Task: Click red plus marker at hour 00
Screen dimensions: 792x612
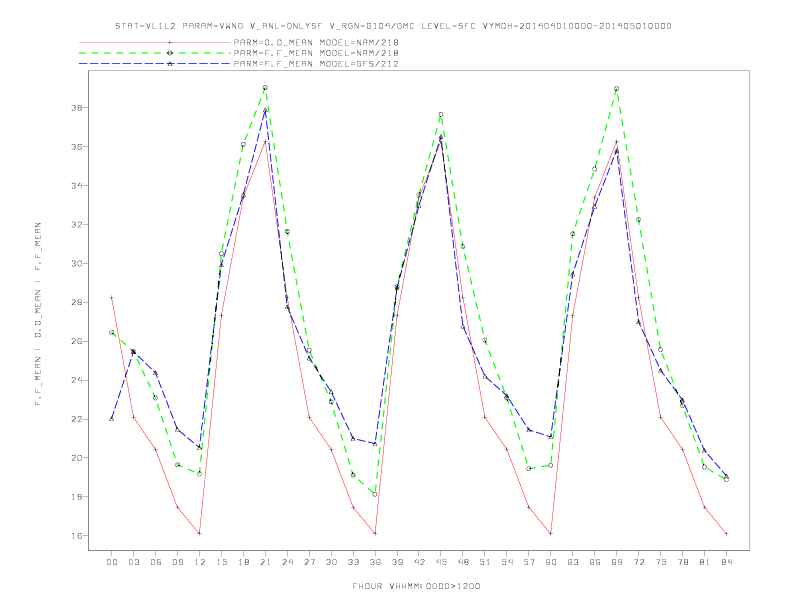Action: point(112,298)
